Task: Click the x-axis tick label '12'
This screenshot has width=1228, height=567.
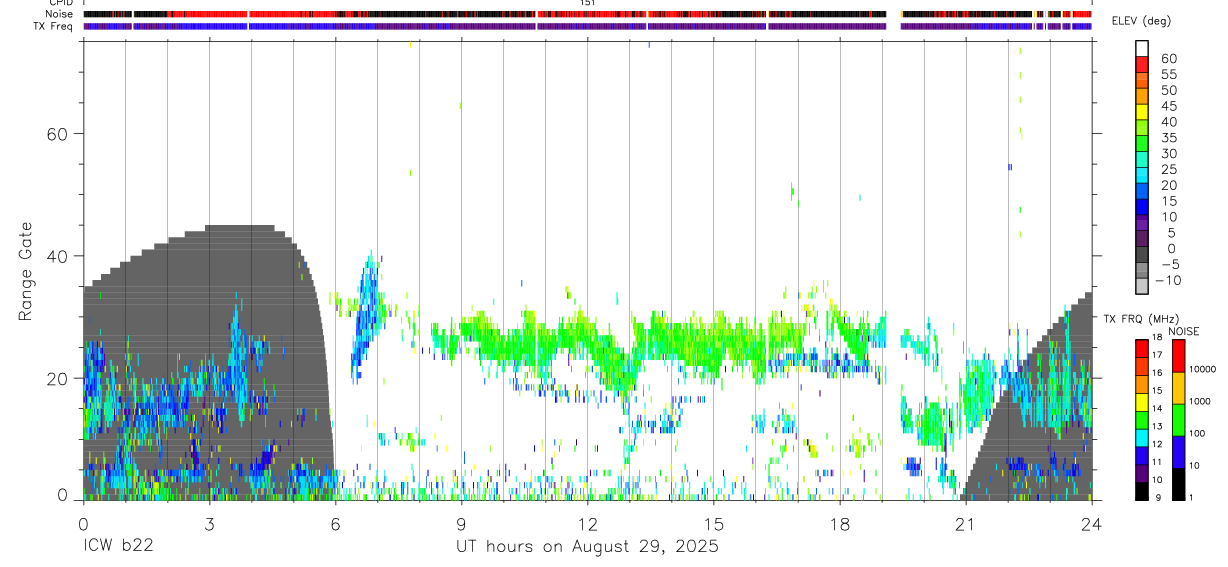Action: point(587,523)
